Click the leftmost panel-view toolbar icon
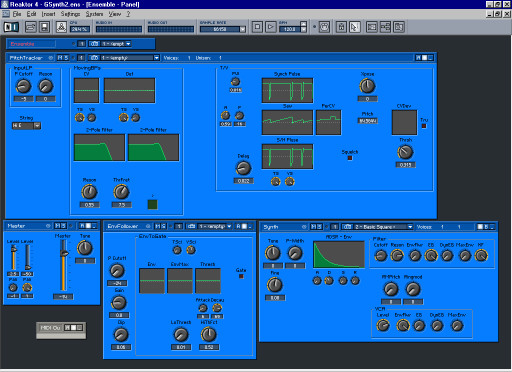The width and height of the screenshot is (512, 372). pyautogui.click(x=11, y=27)
